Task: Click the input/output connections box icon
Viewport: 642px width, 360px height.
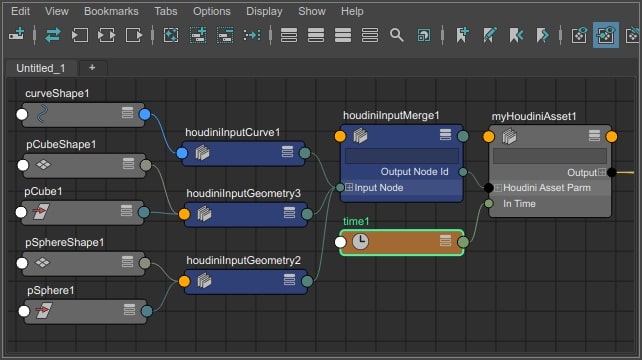Action: 106,35
